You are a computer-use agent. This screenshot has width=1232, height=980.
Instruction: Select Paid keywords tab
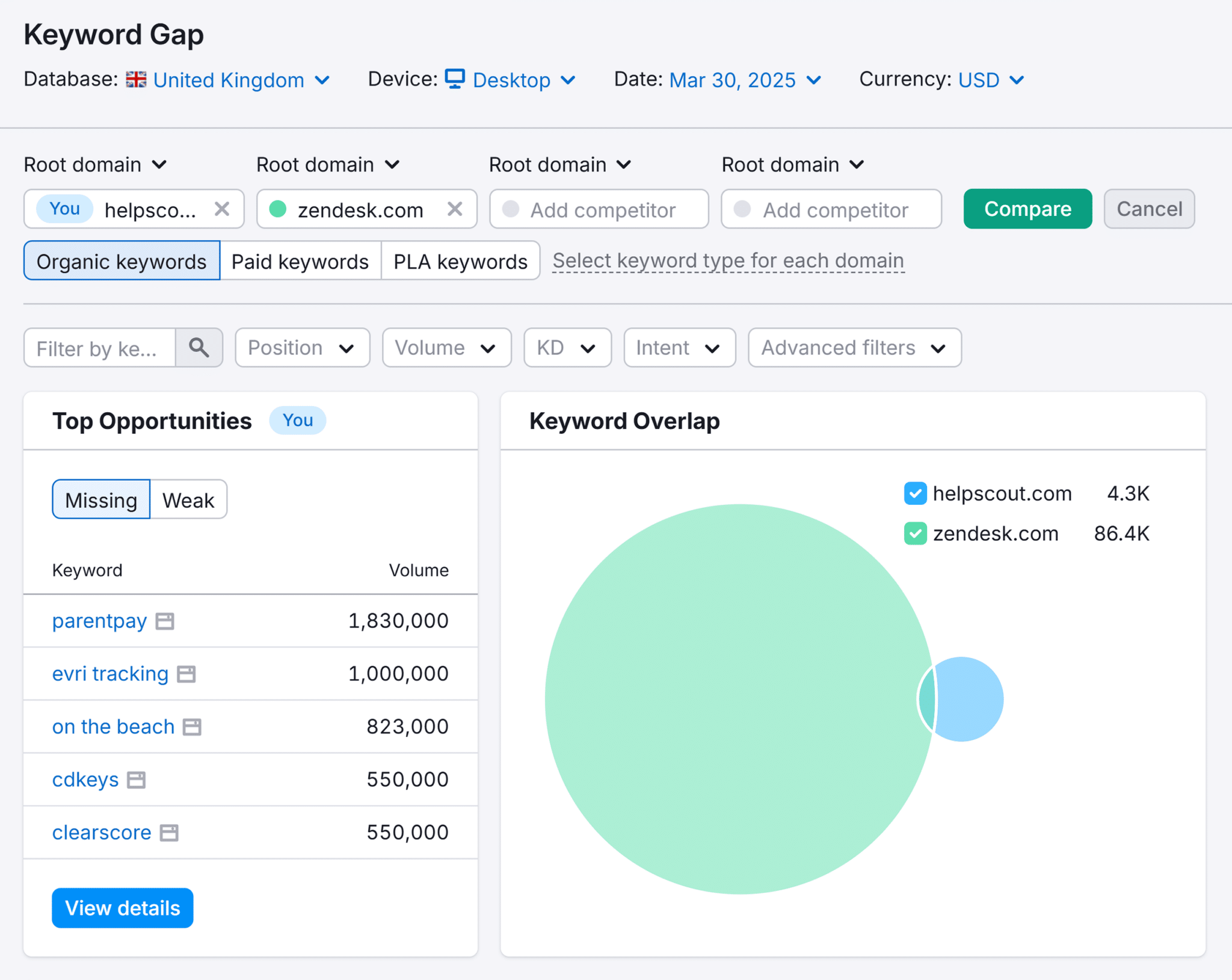pyautogui.click(x=300, y=261)
